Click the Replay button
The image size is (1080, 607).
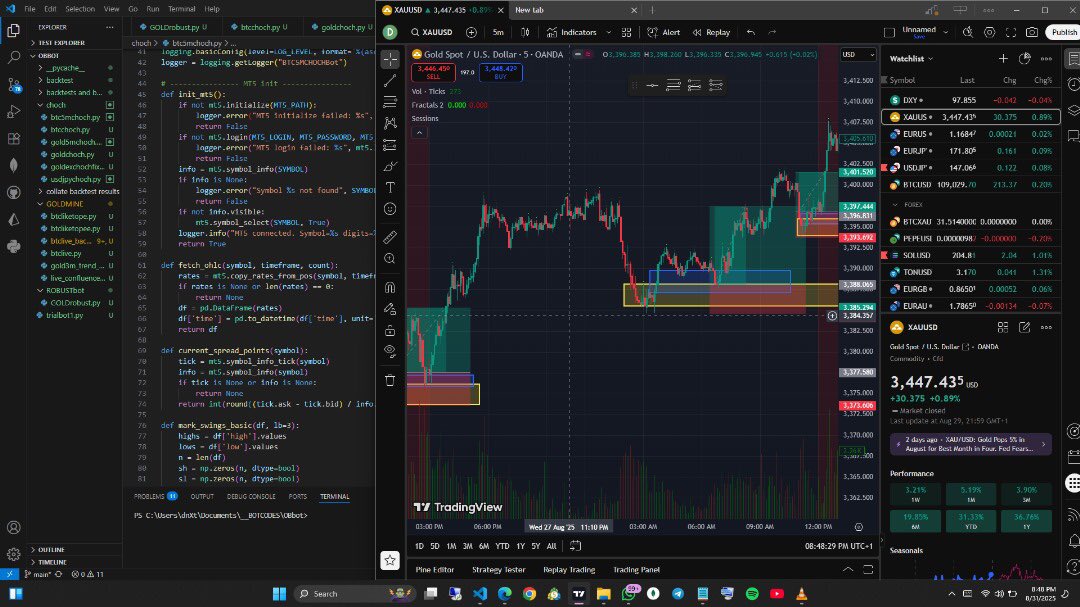[711, 32]
